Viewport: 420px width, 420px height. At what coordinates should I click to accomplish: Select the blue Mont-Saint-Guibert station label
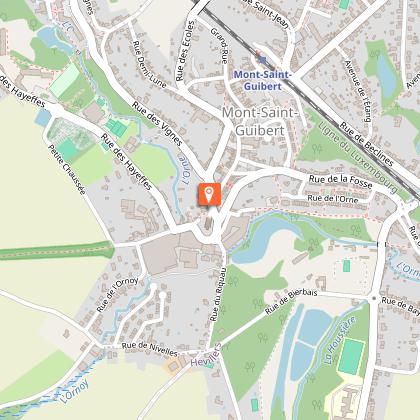[x=263, y=80]
